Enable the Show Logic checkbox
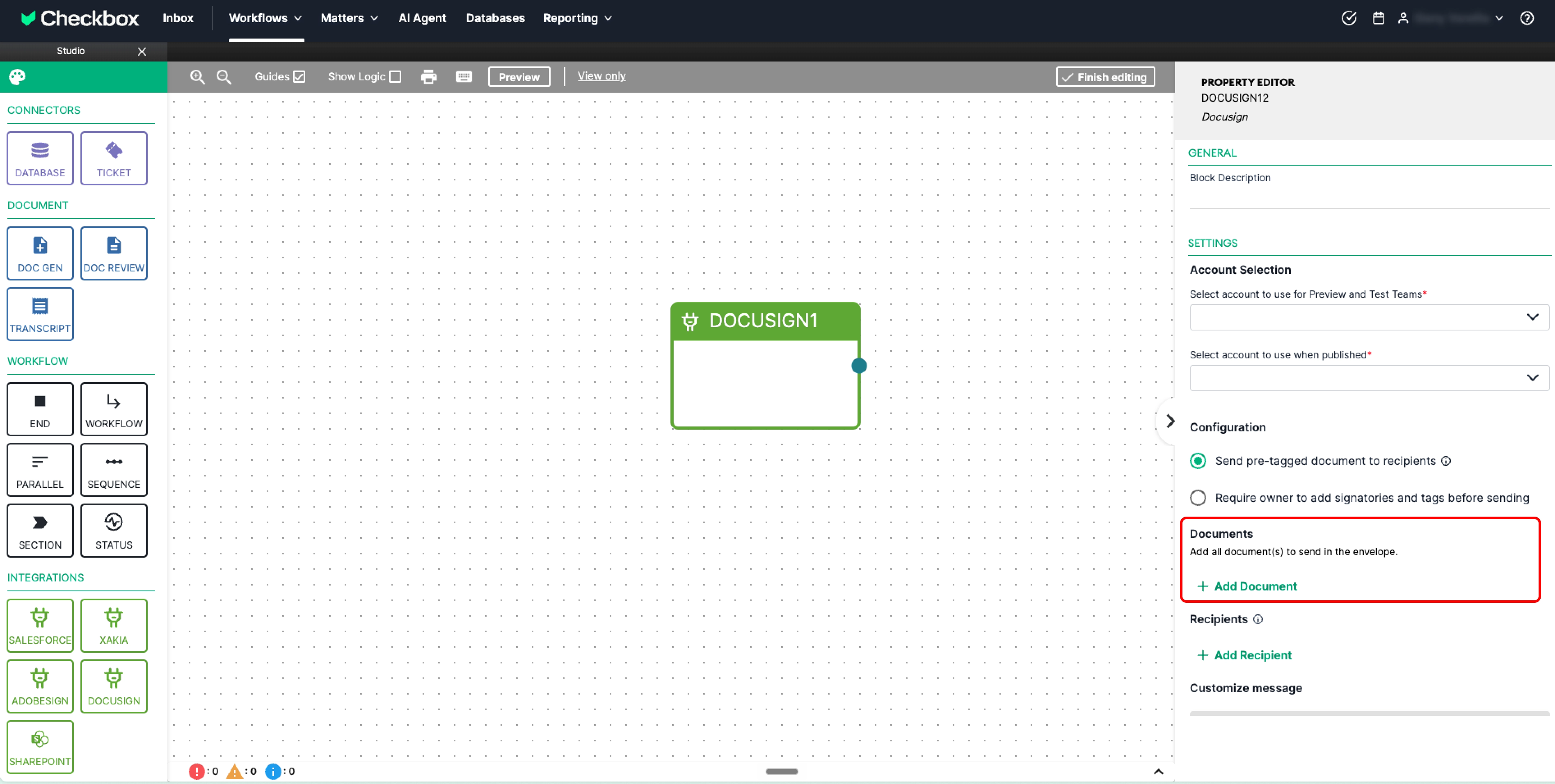The image size is (1555, 784). 396,77
